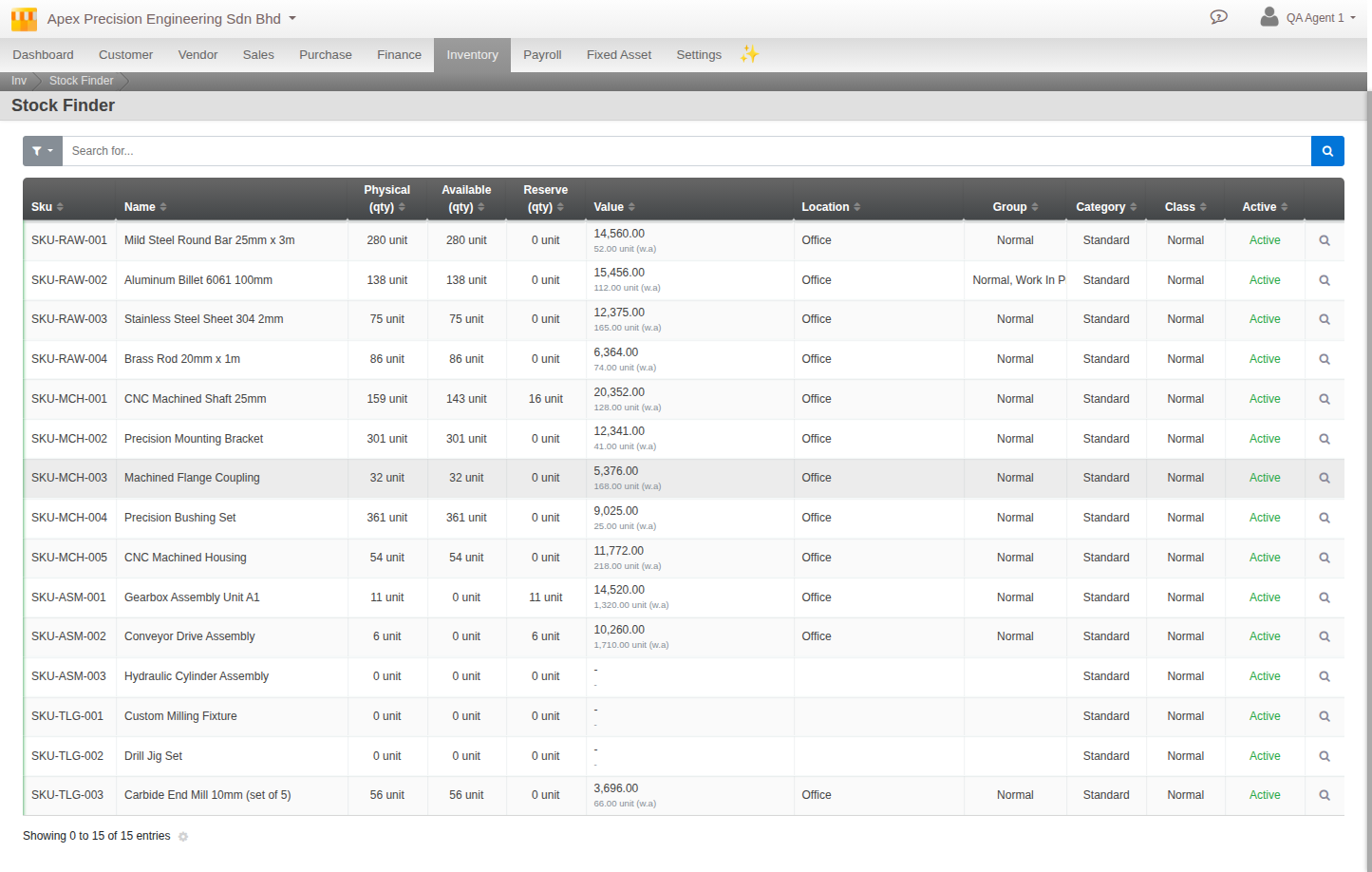This screenshot has height=872, width=1372.
Task: Click the Active status of SKU-TLG-002
Action: (1265, 756)
